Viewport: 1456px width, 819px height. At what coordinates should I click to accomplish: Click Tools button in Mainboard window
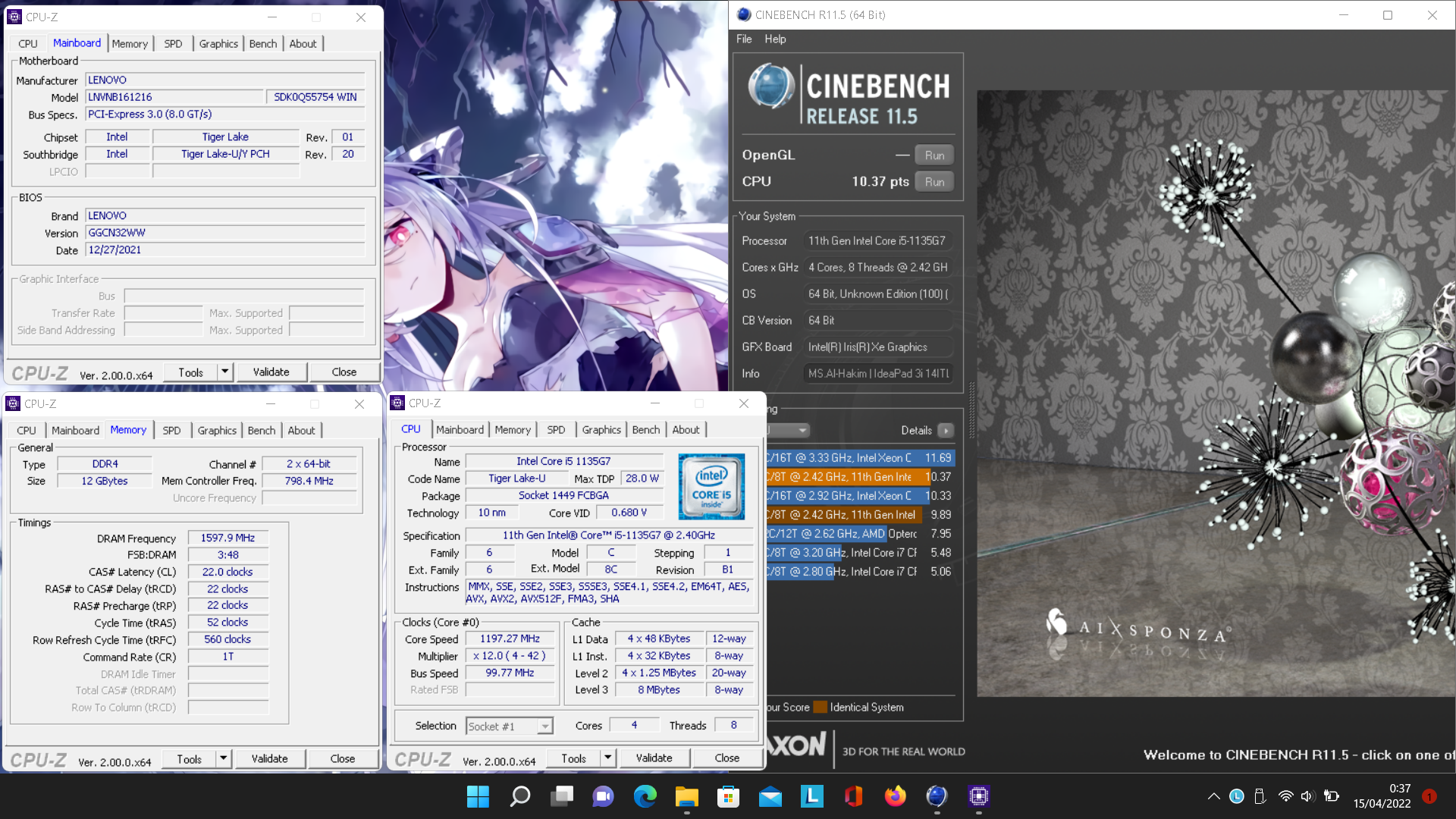tap(190, 372)
